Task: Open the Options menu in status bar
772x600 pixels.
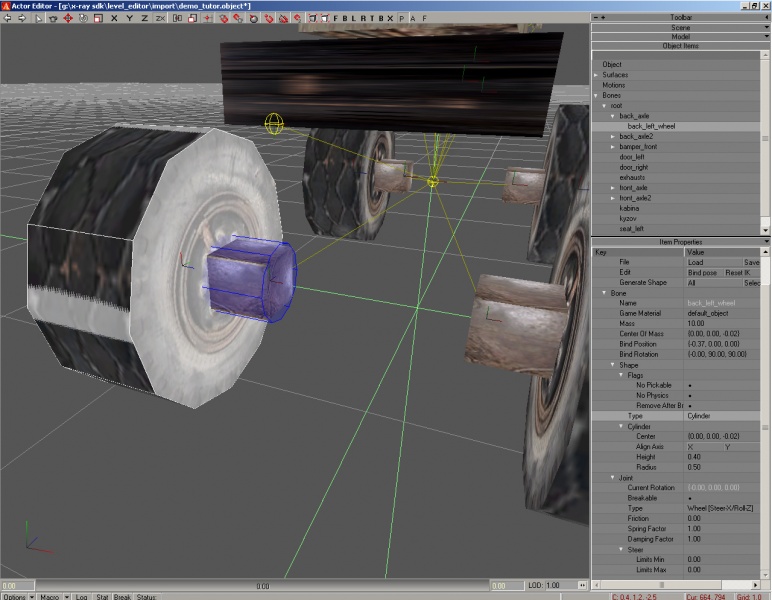Action: pyautogui.click(x=15, y=596)
